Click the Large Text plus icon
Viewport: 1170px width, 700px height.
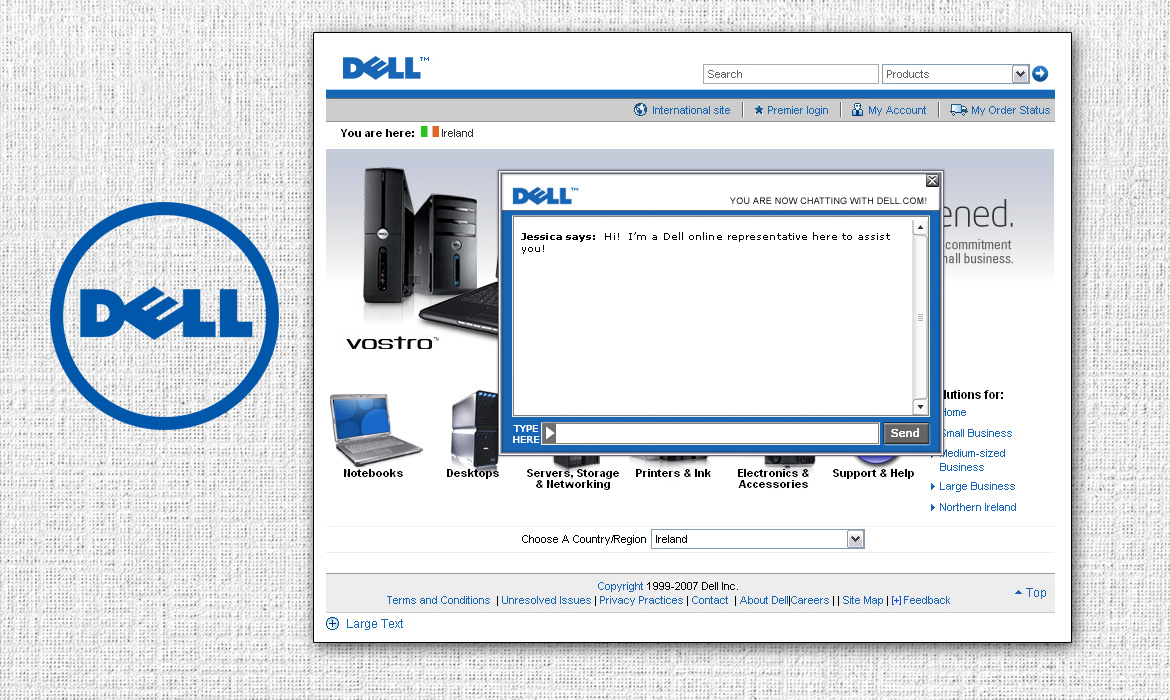tap(333, 623)
